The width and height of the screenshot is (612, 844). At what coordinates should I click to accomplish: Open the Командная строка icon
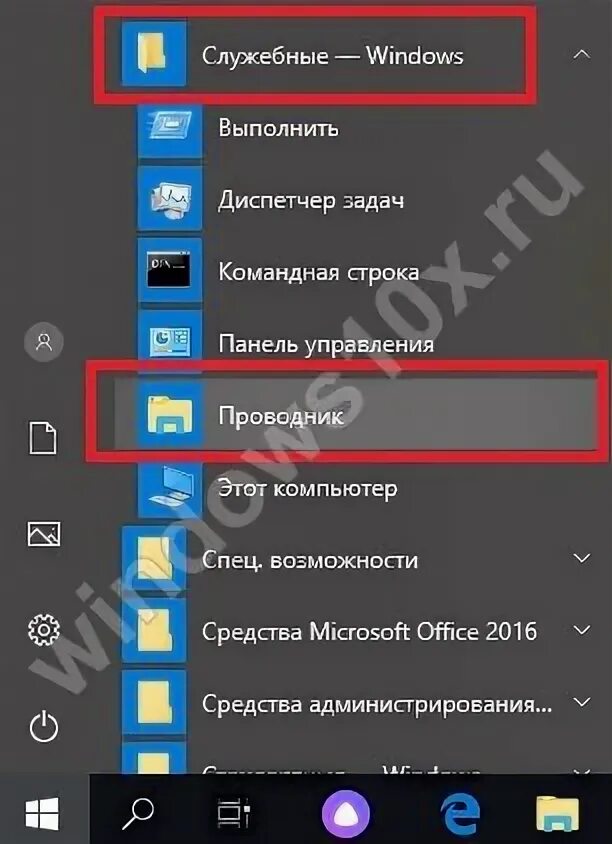coord(170,271)
